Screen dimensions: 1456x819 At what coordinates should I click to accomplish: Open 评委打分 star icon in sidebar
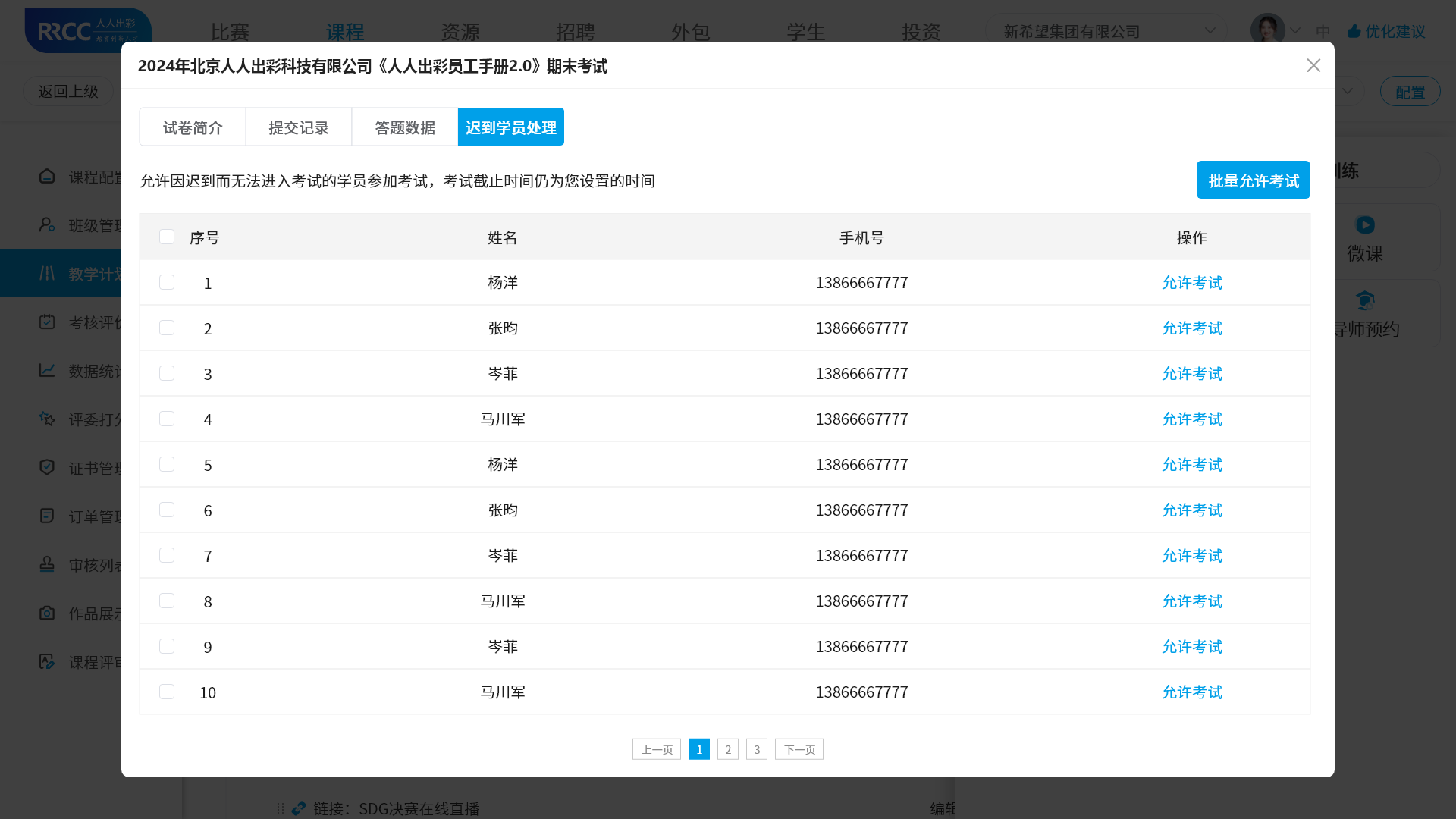point(47,419)
